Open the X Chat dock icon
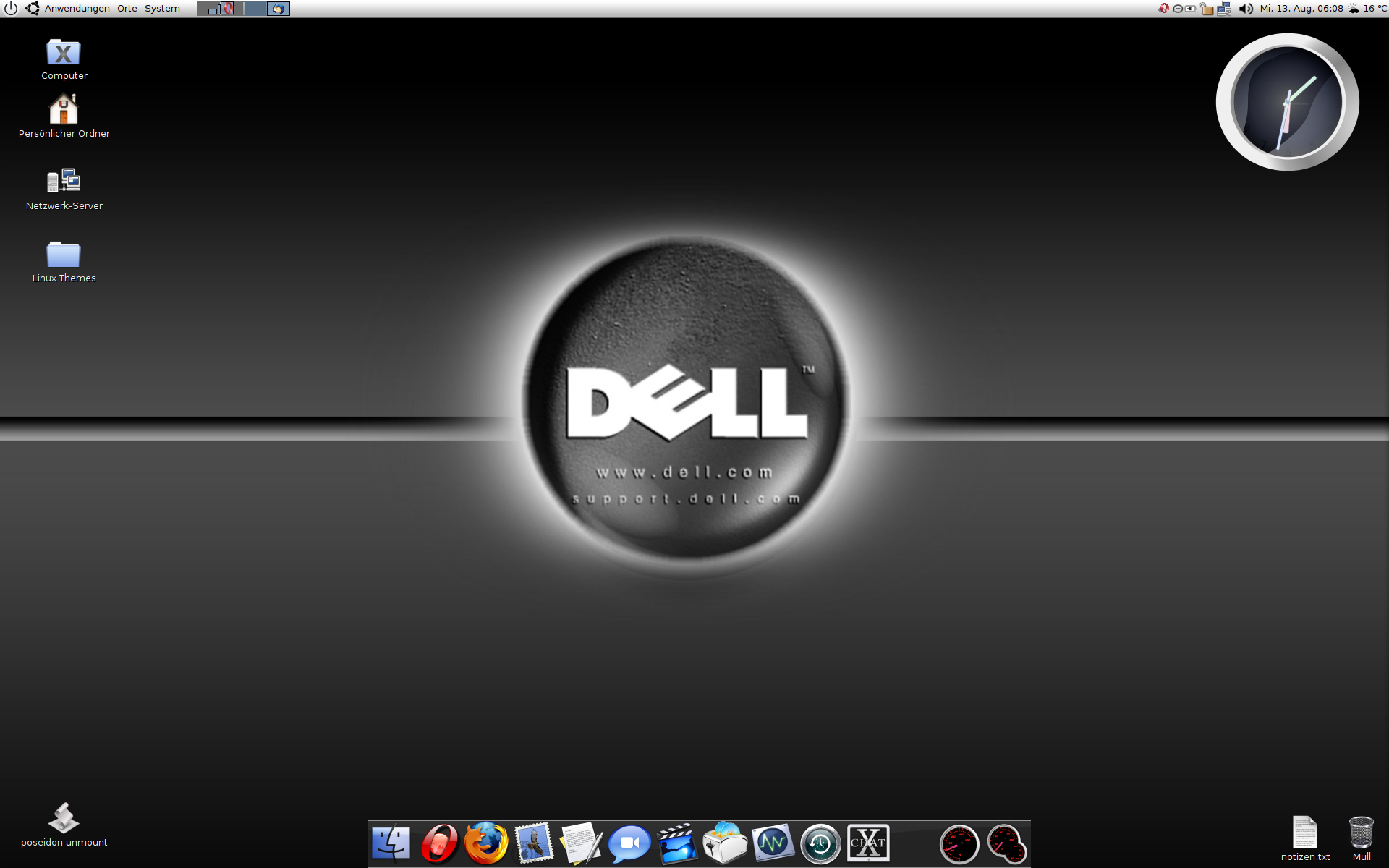 pyautogui.click(x=868, y=843)
